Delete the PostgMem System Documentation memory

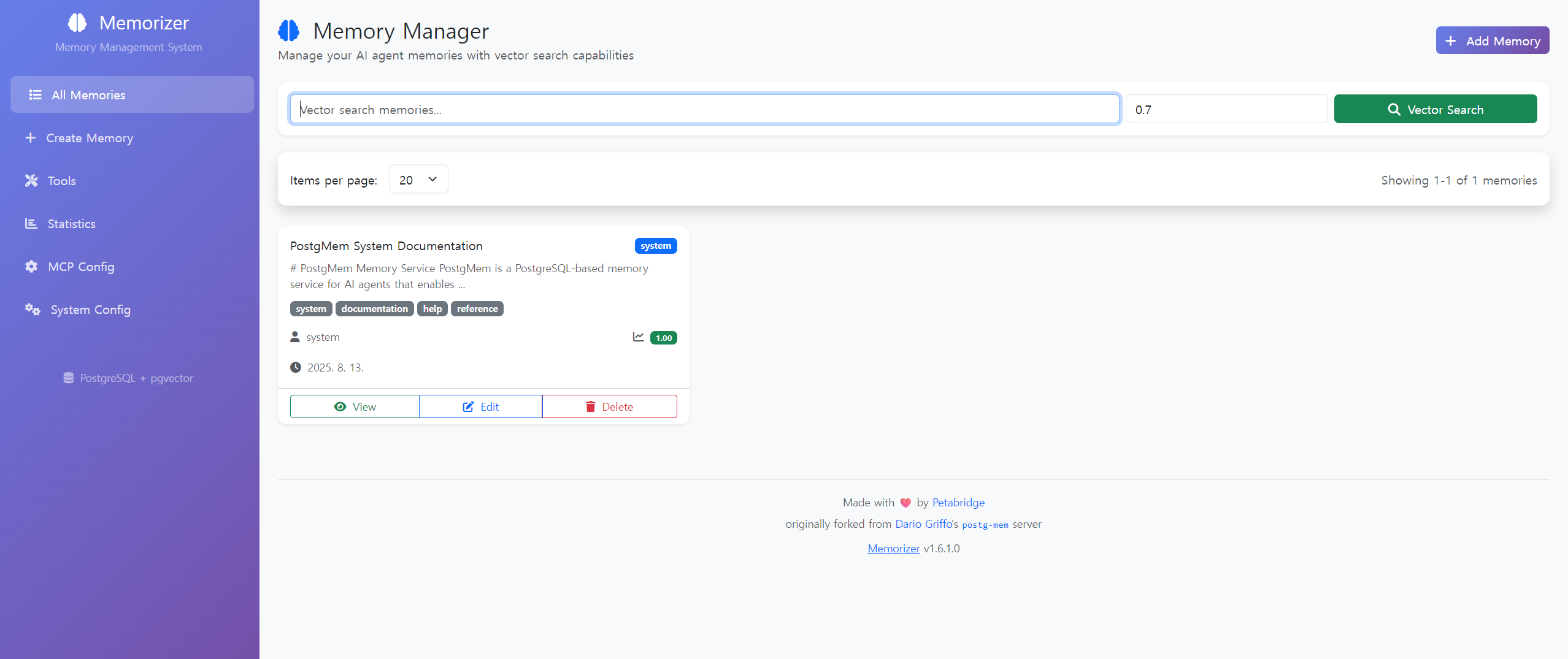coord(609,406)
